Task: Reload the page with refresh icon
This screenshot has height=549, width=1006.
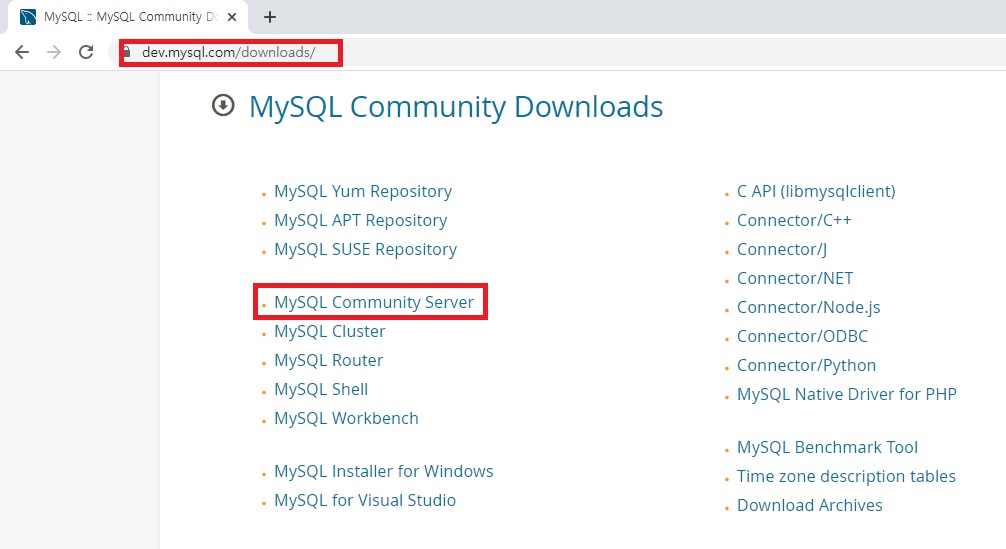Action: (x=86, y=52)
